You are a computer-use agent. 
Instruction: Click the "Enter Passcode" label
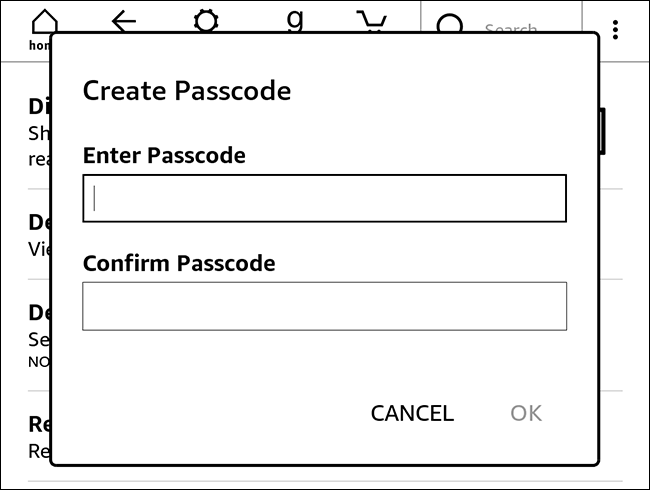pos(164,155)
